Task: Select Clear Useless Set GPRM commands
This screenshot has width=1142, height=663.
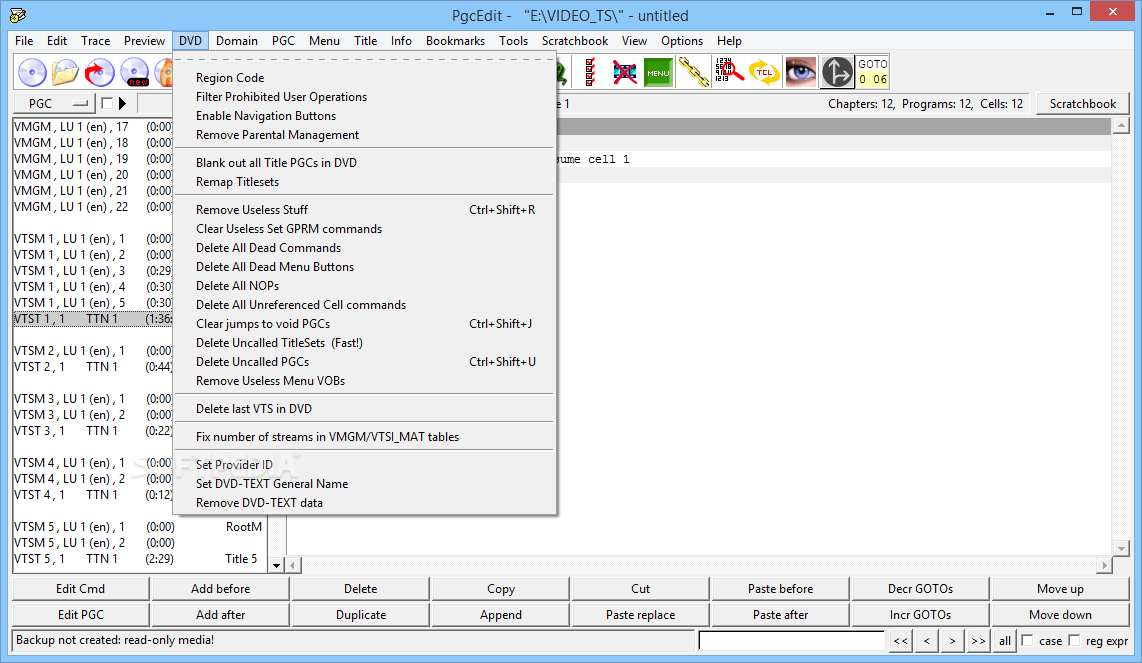Action: click(364, 229)
